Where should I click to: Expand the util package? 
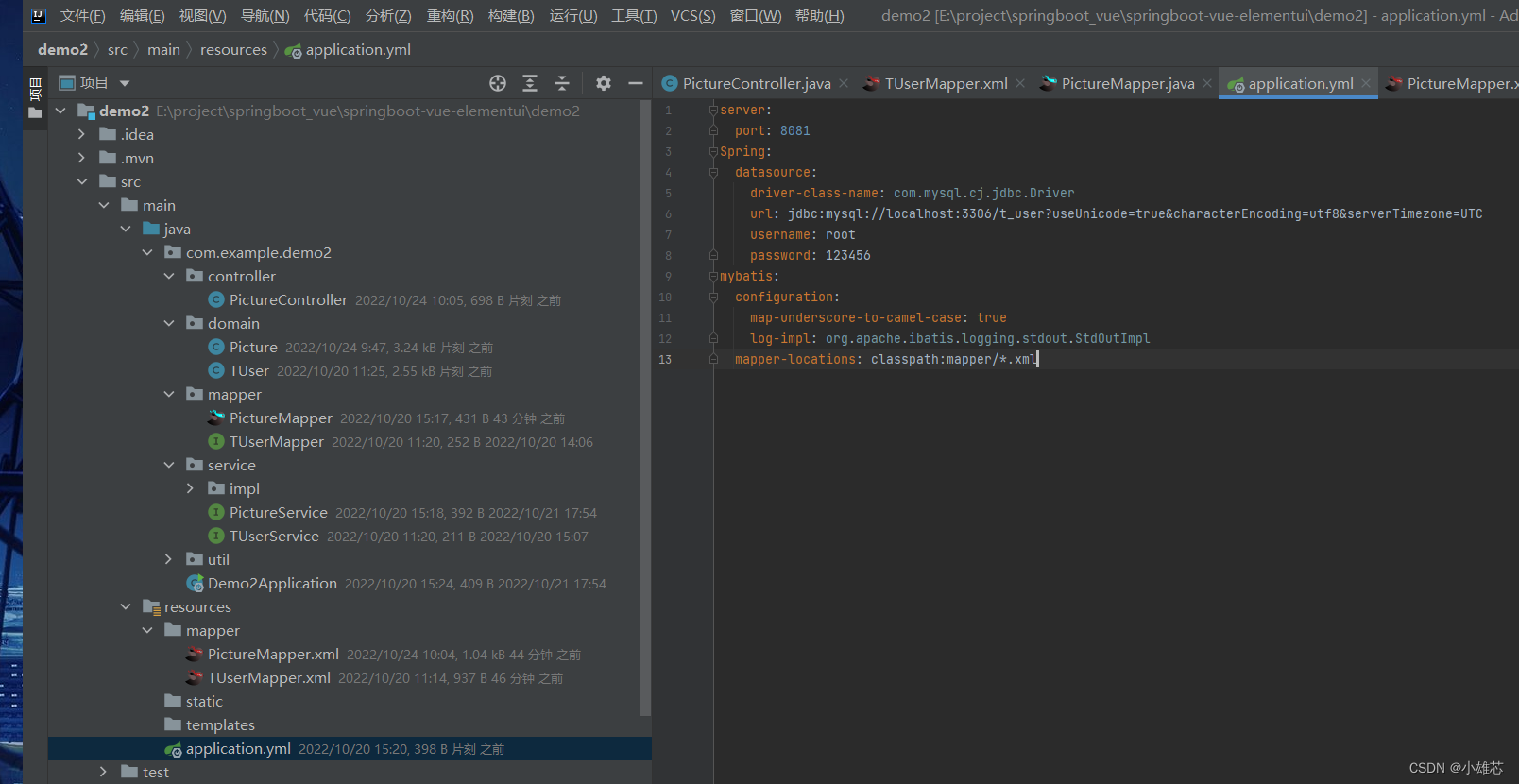click(169, 559)
